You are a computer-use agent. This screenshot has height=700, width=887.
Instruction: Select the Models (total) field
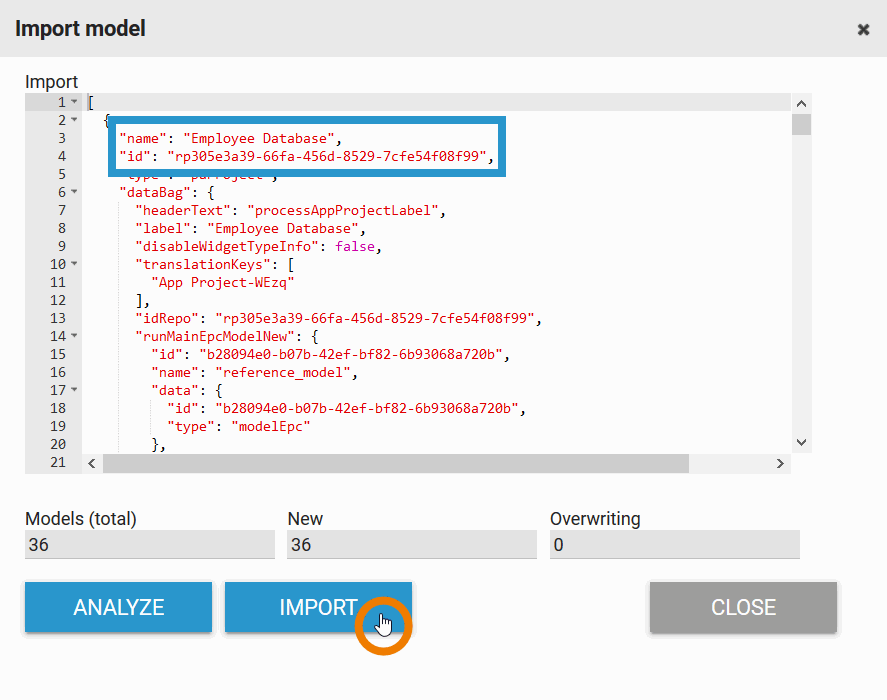(149, 545)
